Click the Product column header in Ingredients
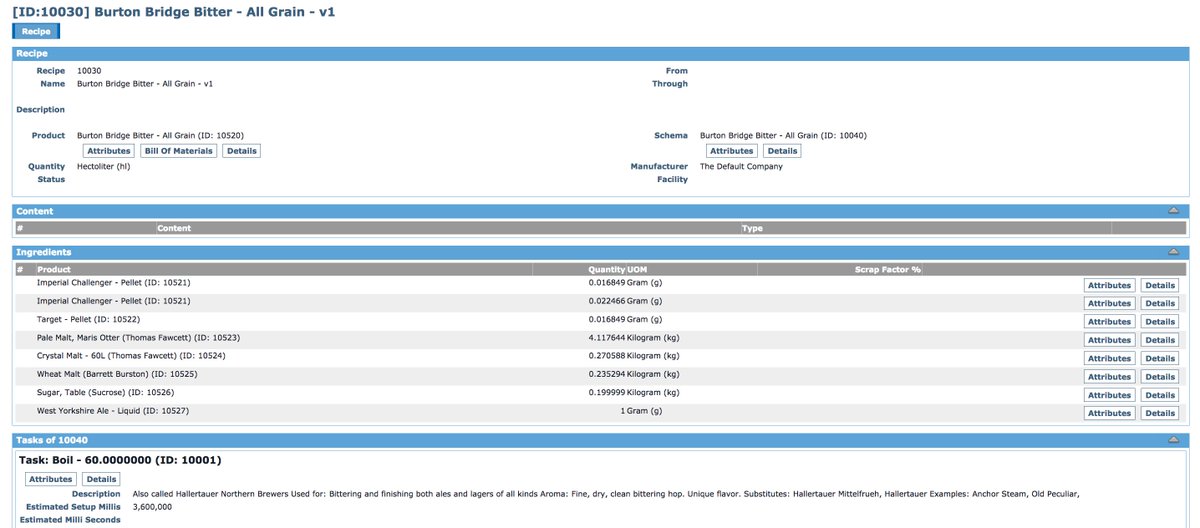This screenshot has width=1200, height=528. click(54, 270)
